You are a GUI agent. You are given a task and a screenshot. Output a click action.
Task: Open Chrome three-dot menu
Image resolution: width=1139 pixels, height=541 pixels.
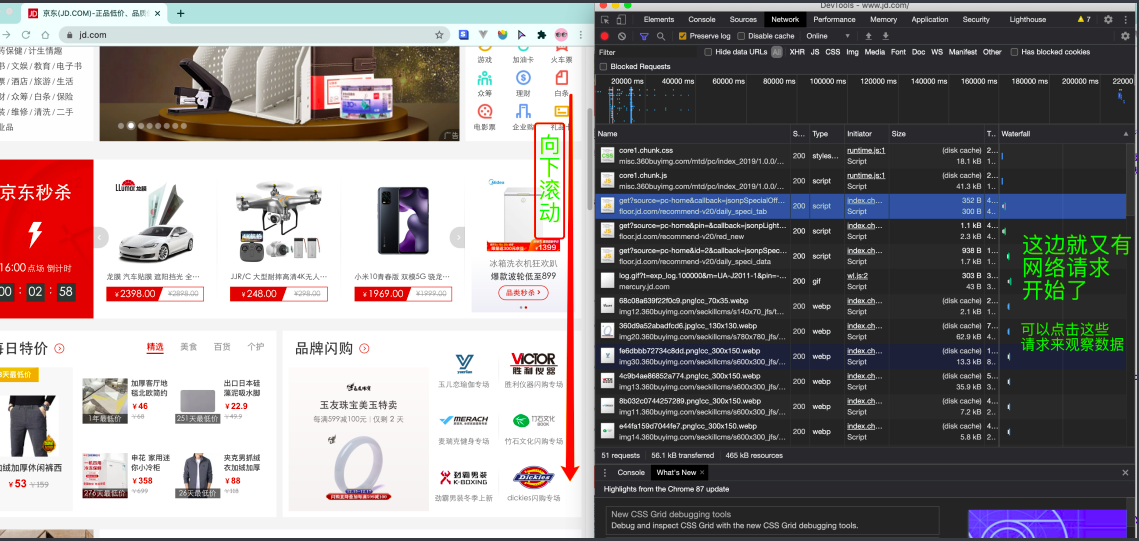[x=580, y=34]
